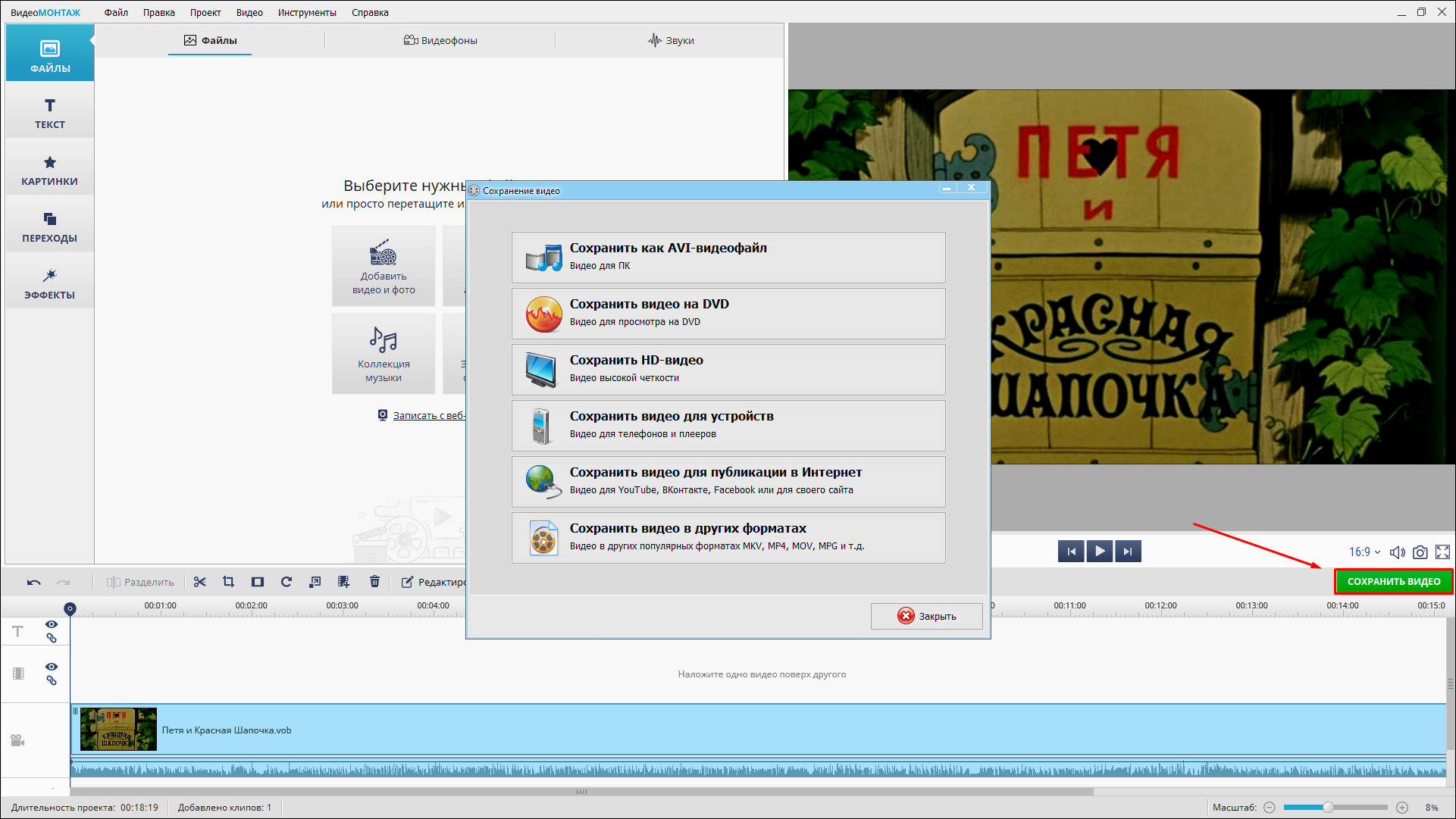Choose Сохранить видео в других форматах
1456x819 pixels.
[728, 538]
